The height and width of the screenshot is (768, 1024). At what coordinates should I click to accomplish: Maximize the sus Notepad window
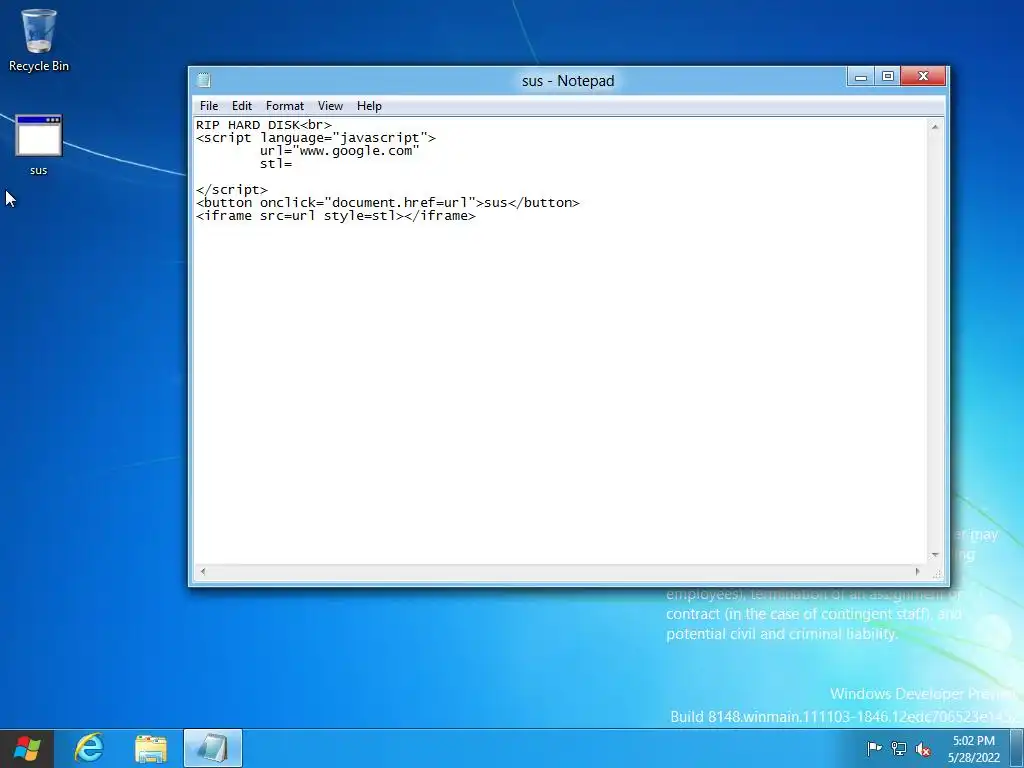coord(888,76)
